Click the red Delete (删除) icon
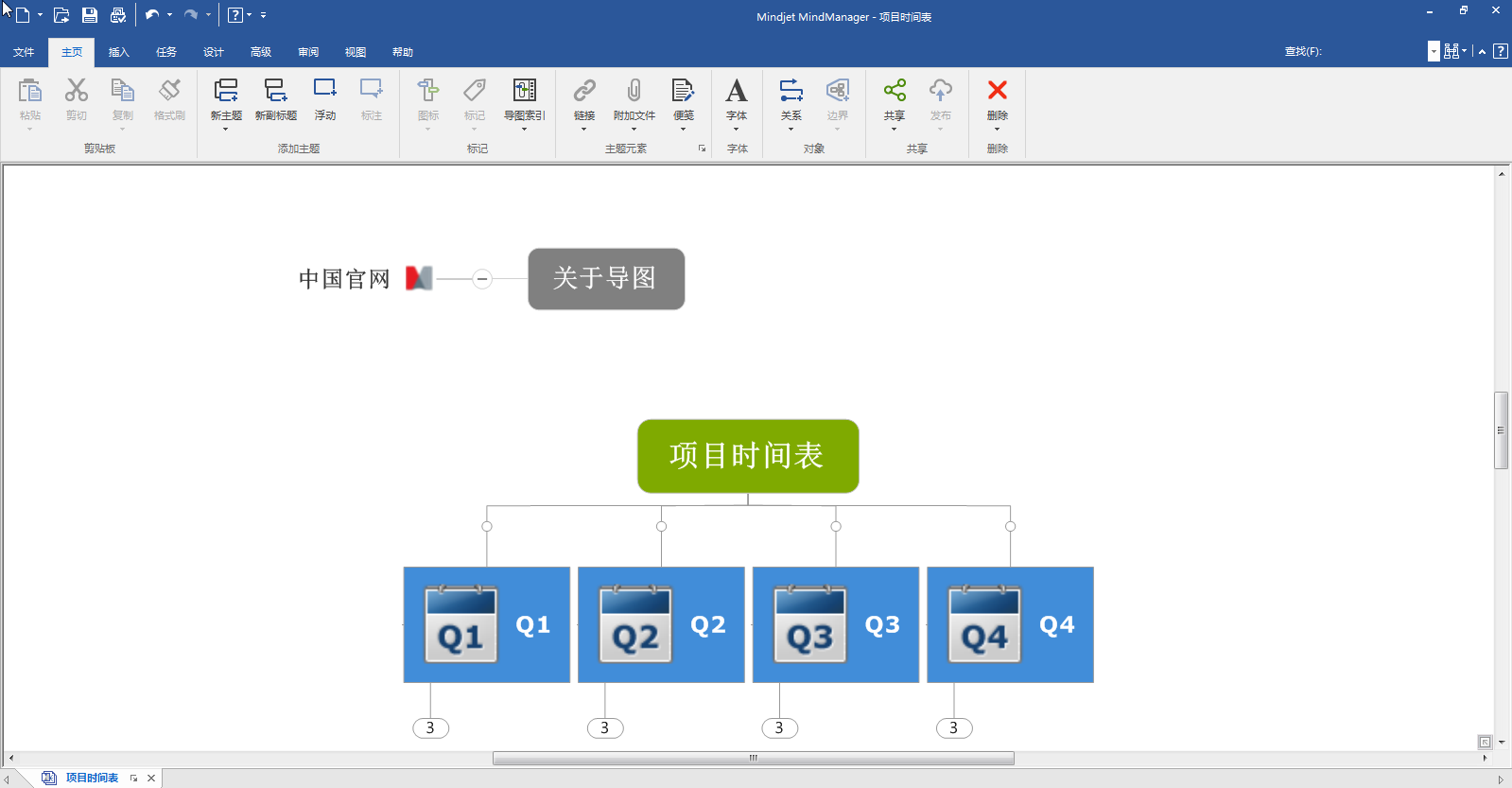1512x788 pixels. click(x=997, y=91)
